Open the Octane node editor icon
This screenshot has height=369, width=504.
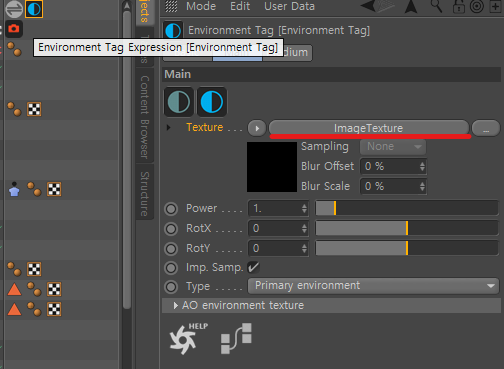(x=236, y=338)
